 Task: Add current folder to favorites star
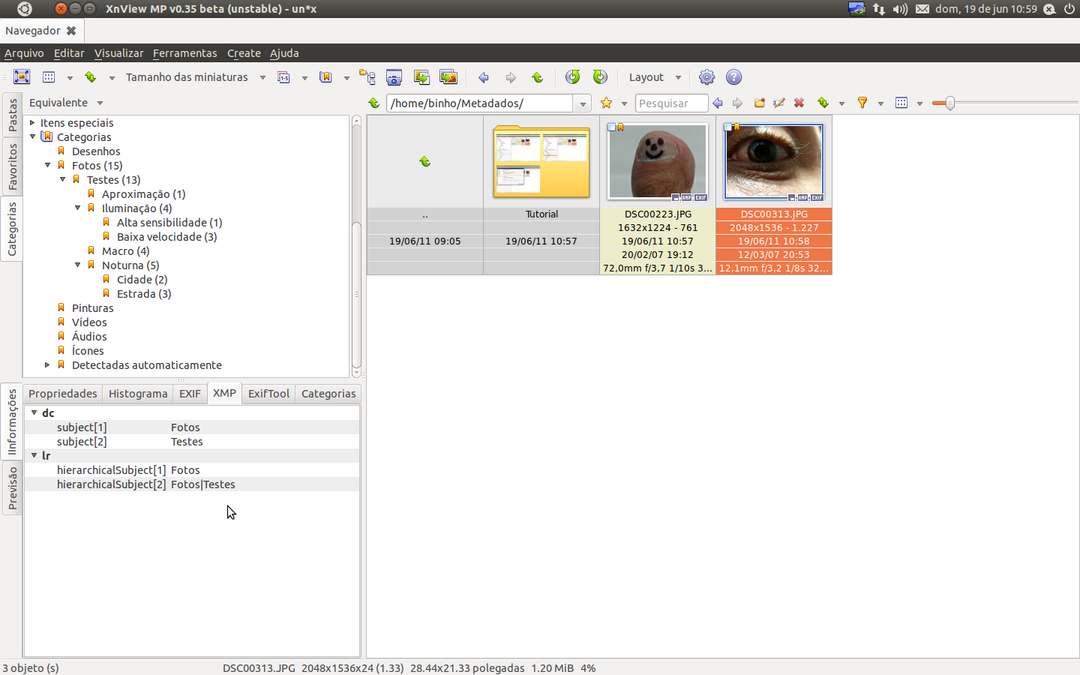tap(606, 103)
